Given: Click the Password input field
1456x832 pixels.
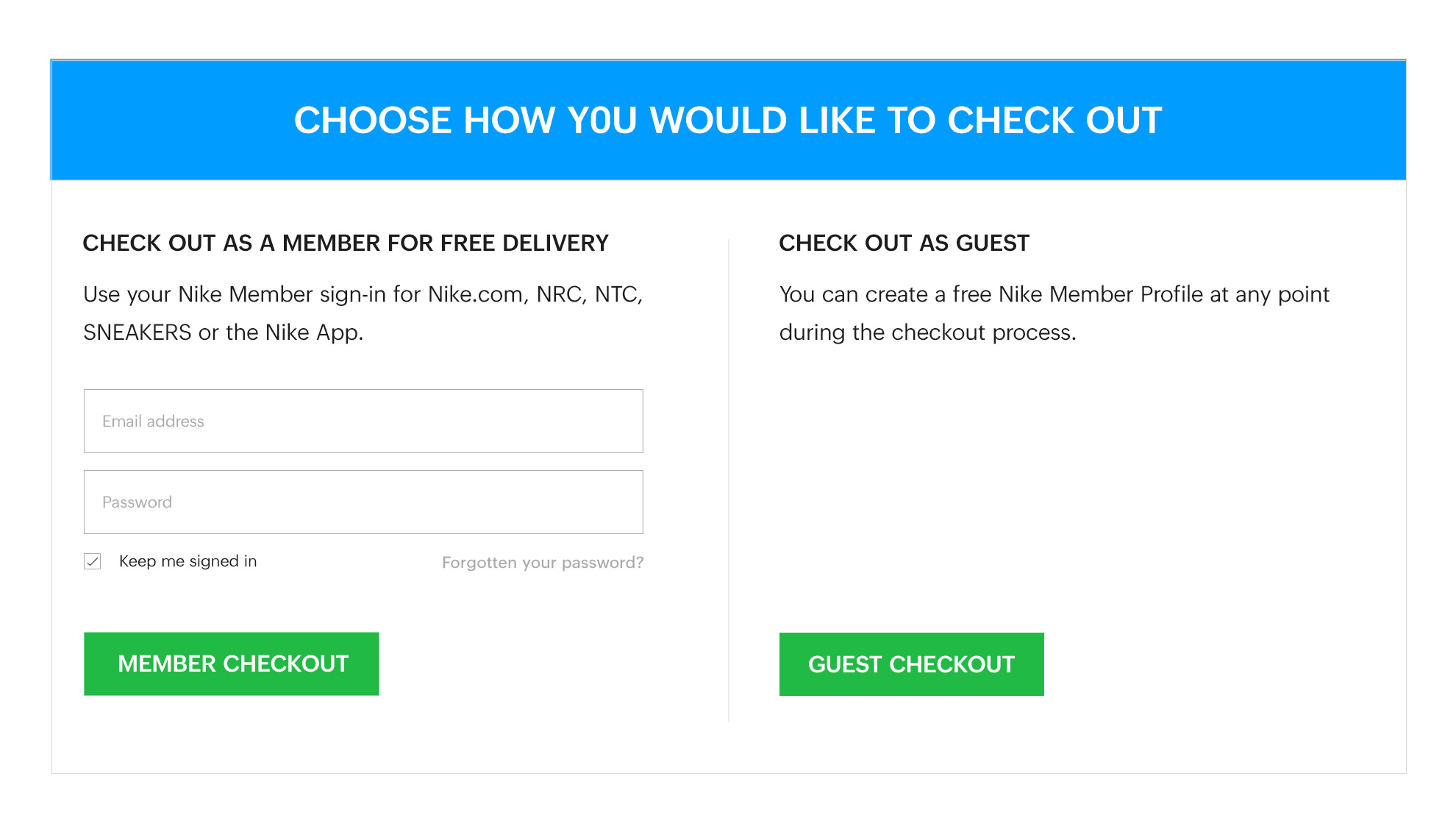Looking at the screenshot, I should coord(363,502).
